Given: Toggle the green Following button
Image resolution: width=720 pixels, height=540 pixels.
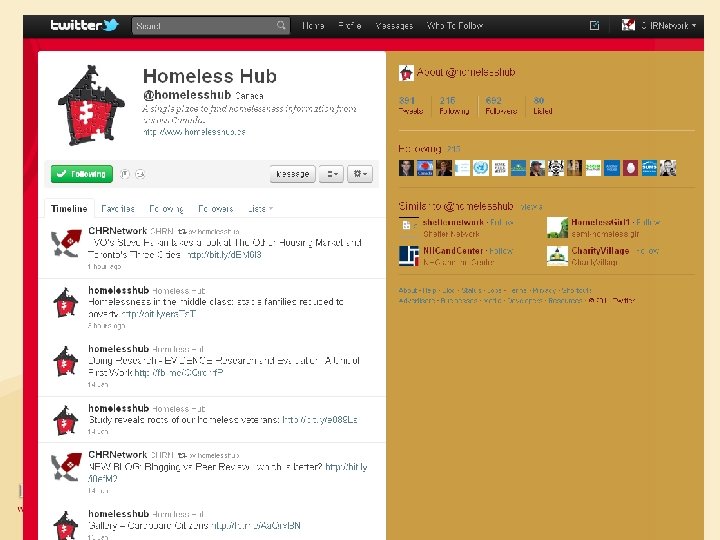Looking at the screenshot, I should tap(82, 174).
